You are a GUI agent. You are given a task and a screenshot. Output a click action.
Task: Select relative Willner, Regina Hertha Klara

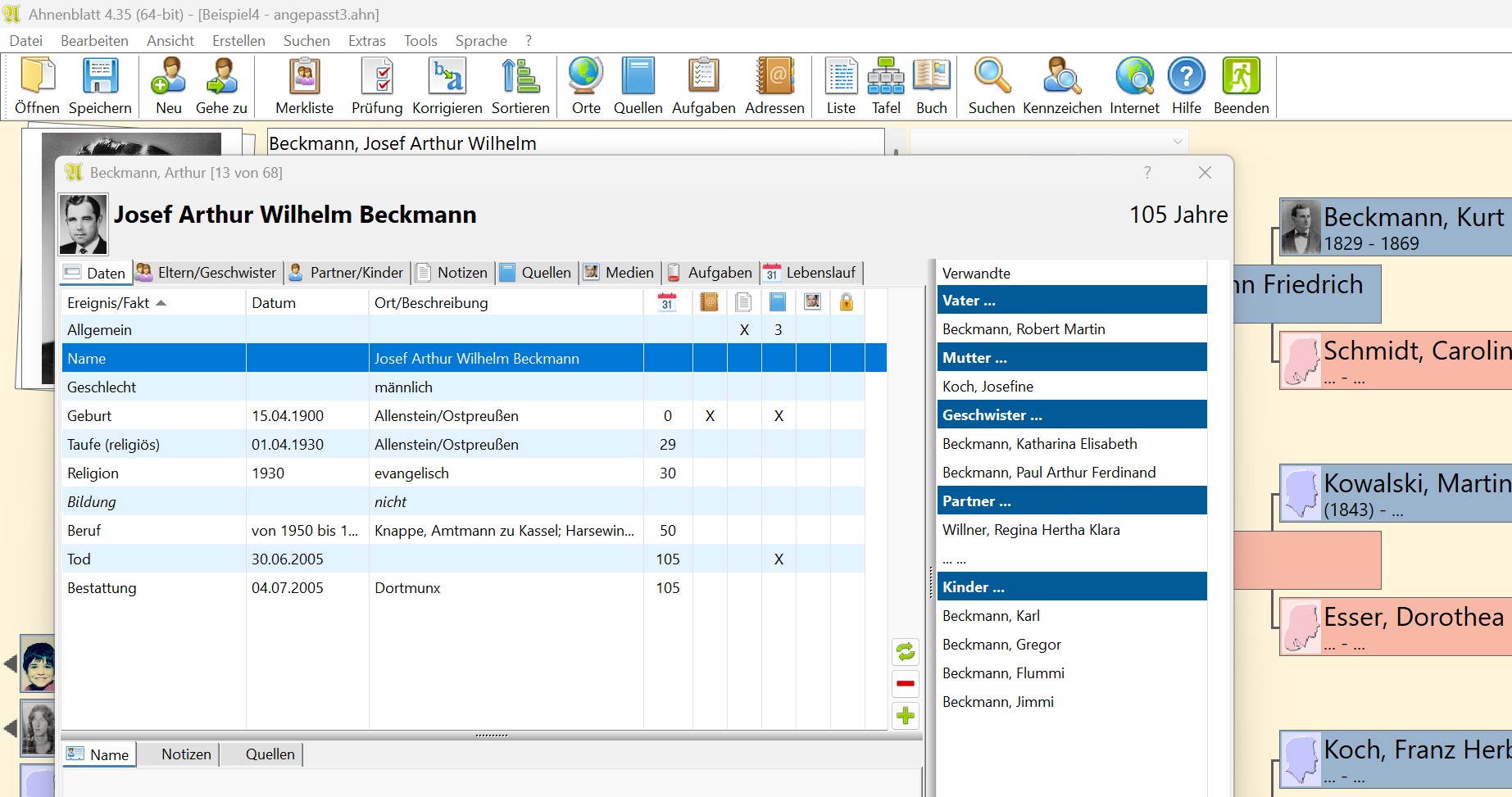pos(1030,530)
